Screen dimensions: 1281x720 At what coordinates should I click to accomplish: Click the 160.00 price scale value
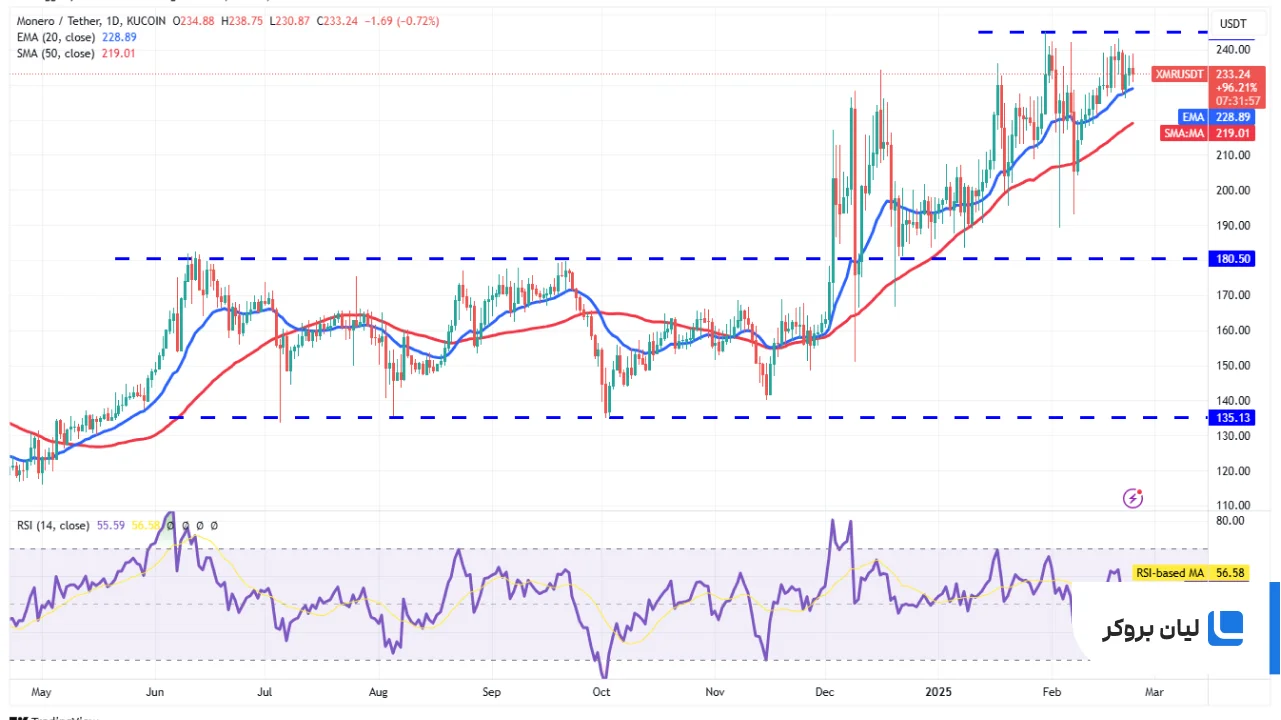pos(1231,331)
